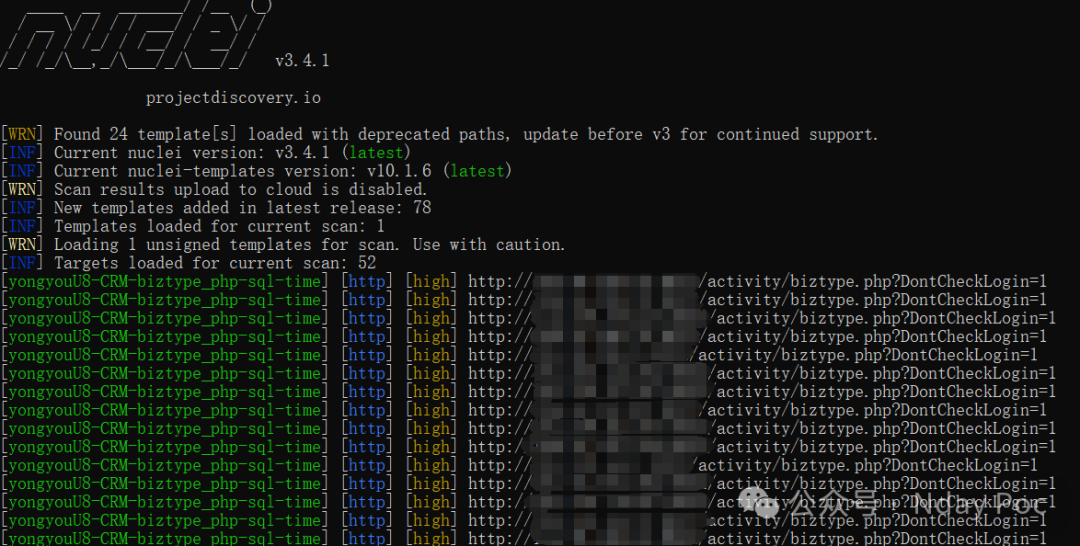1080x546 pixels.
Task: Select the 'Current nuclei-templates version: v10.1.6' line
Action: pos(256,171)
